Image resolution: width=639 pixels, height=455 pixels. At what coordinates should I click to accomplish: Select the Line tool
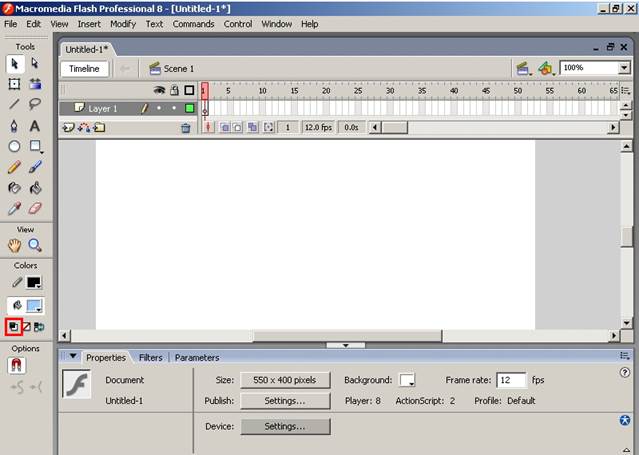14,104
